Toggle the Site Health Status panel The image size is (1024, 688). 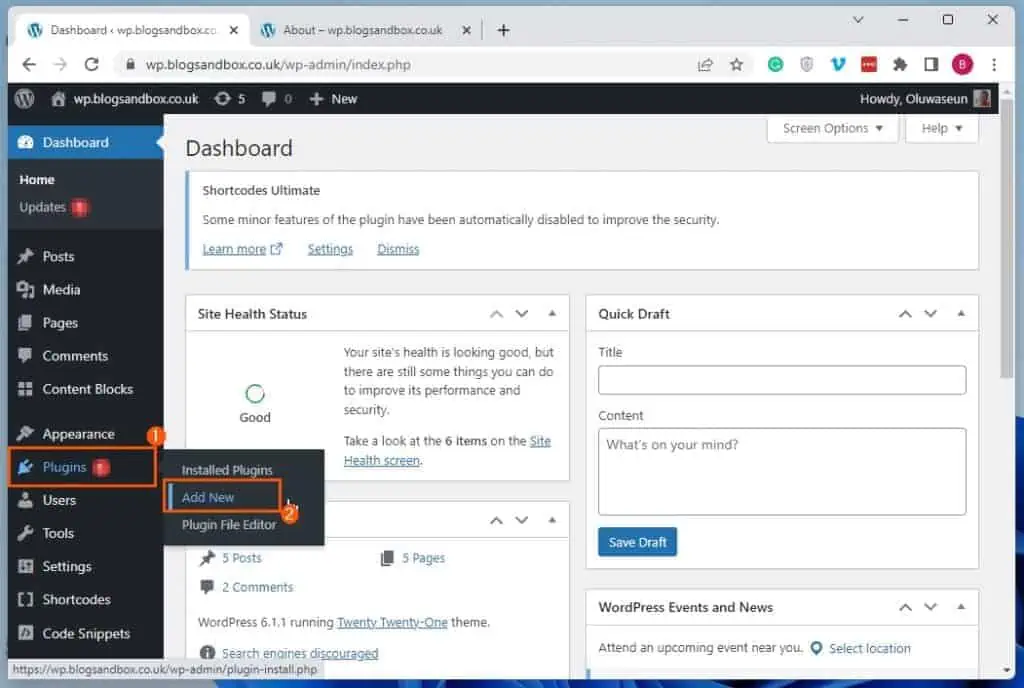tap(552, 314)
